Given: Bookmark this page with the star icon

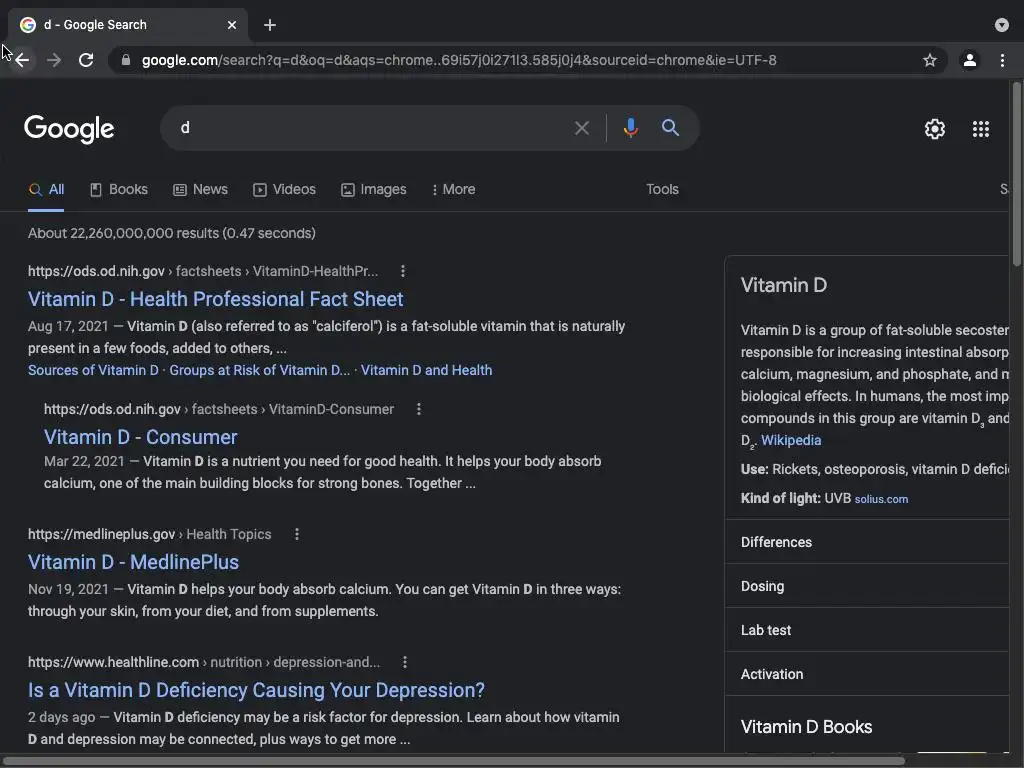Looking at the screenshot, I should tap(930, 60).
